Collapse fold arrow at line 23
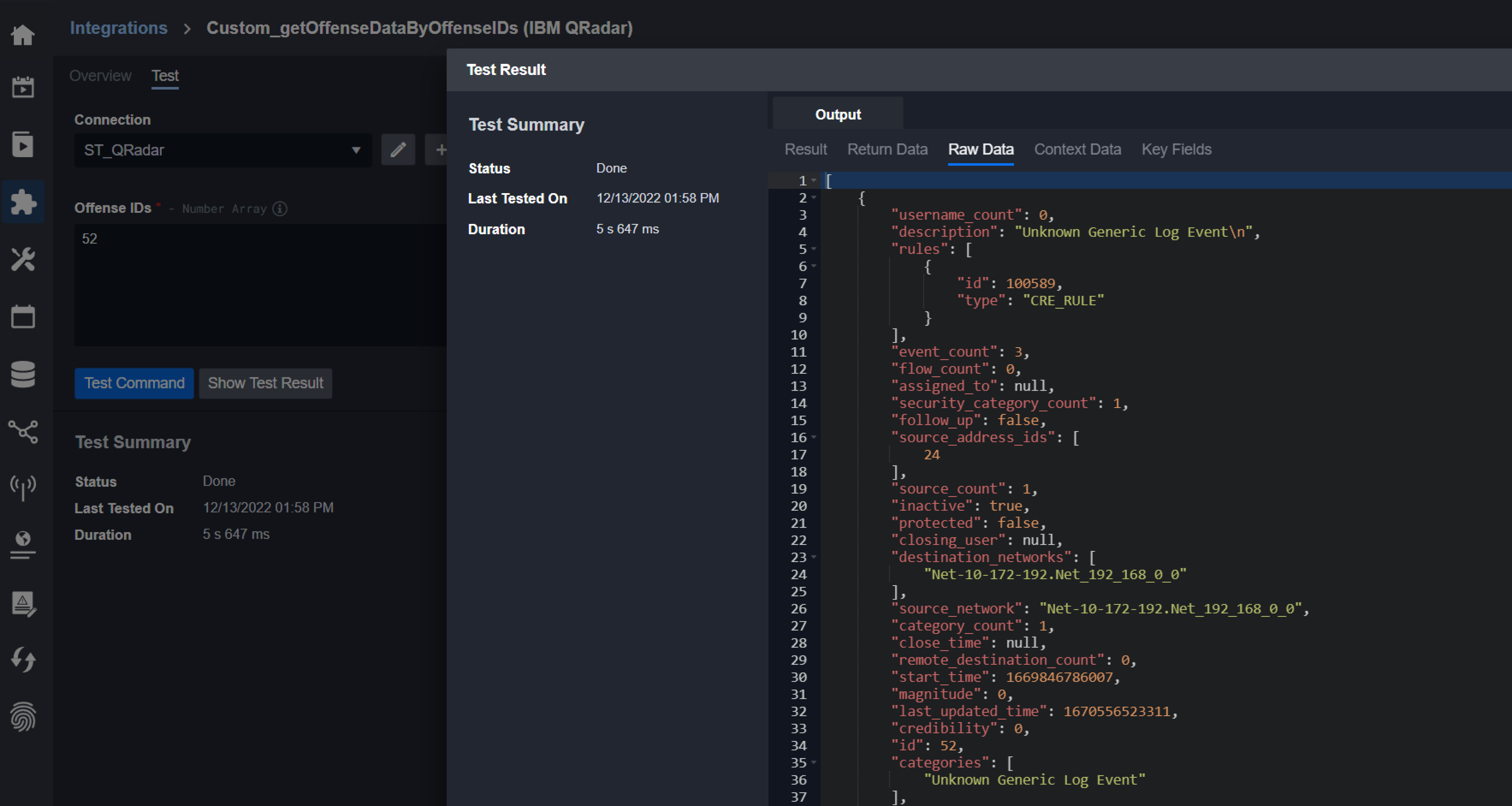This screenshot has width=1512, height=806. (814, 557)
